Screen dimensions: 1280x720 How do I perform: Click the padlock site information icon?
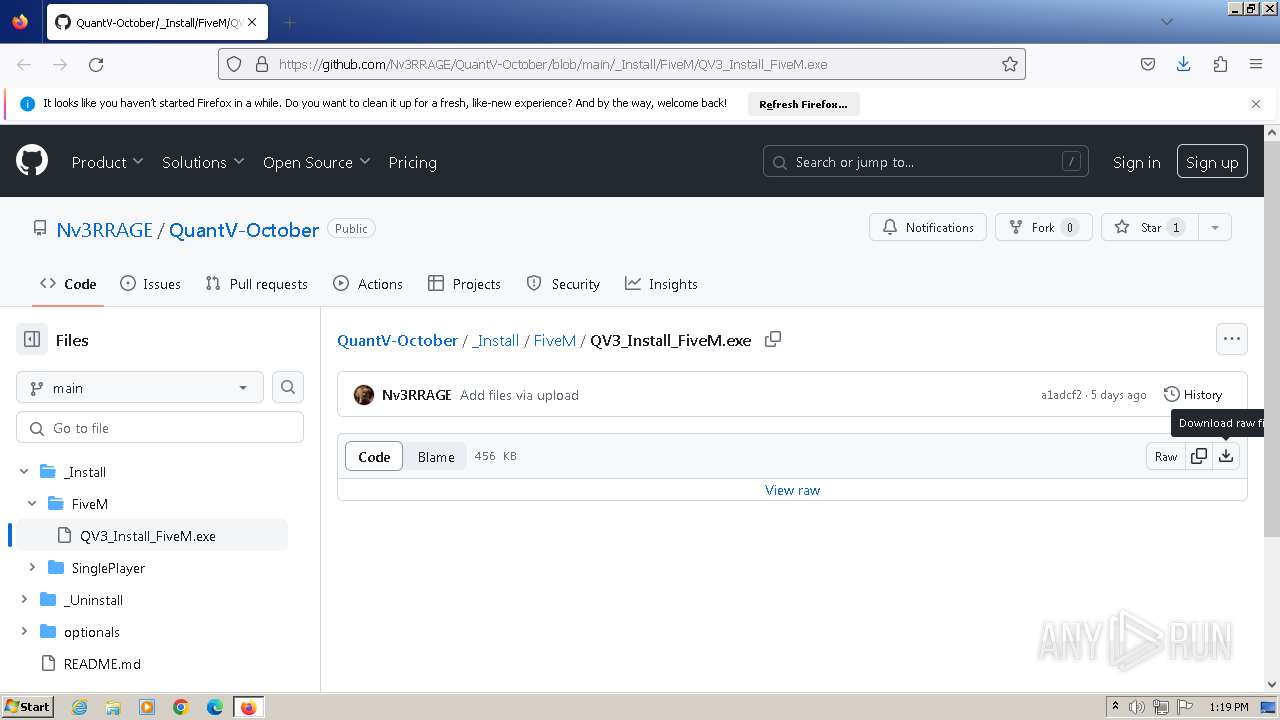(x=262, y=64)
